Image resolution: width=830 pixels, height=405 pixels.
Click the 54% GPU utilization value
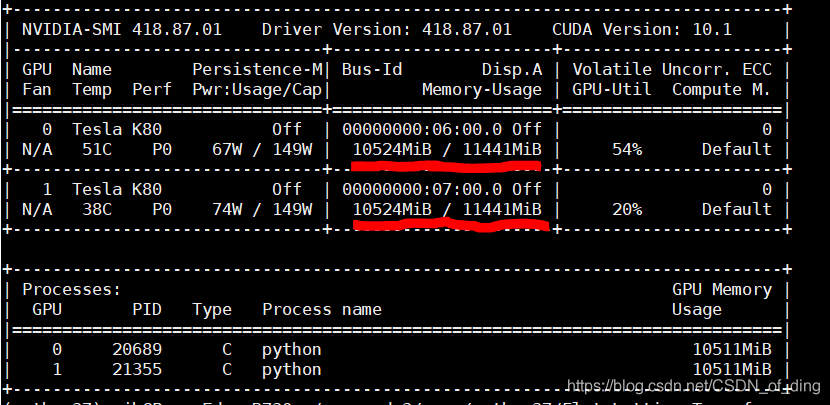pyautogui.click(x=627, y=150)
